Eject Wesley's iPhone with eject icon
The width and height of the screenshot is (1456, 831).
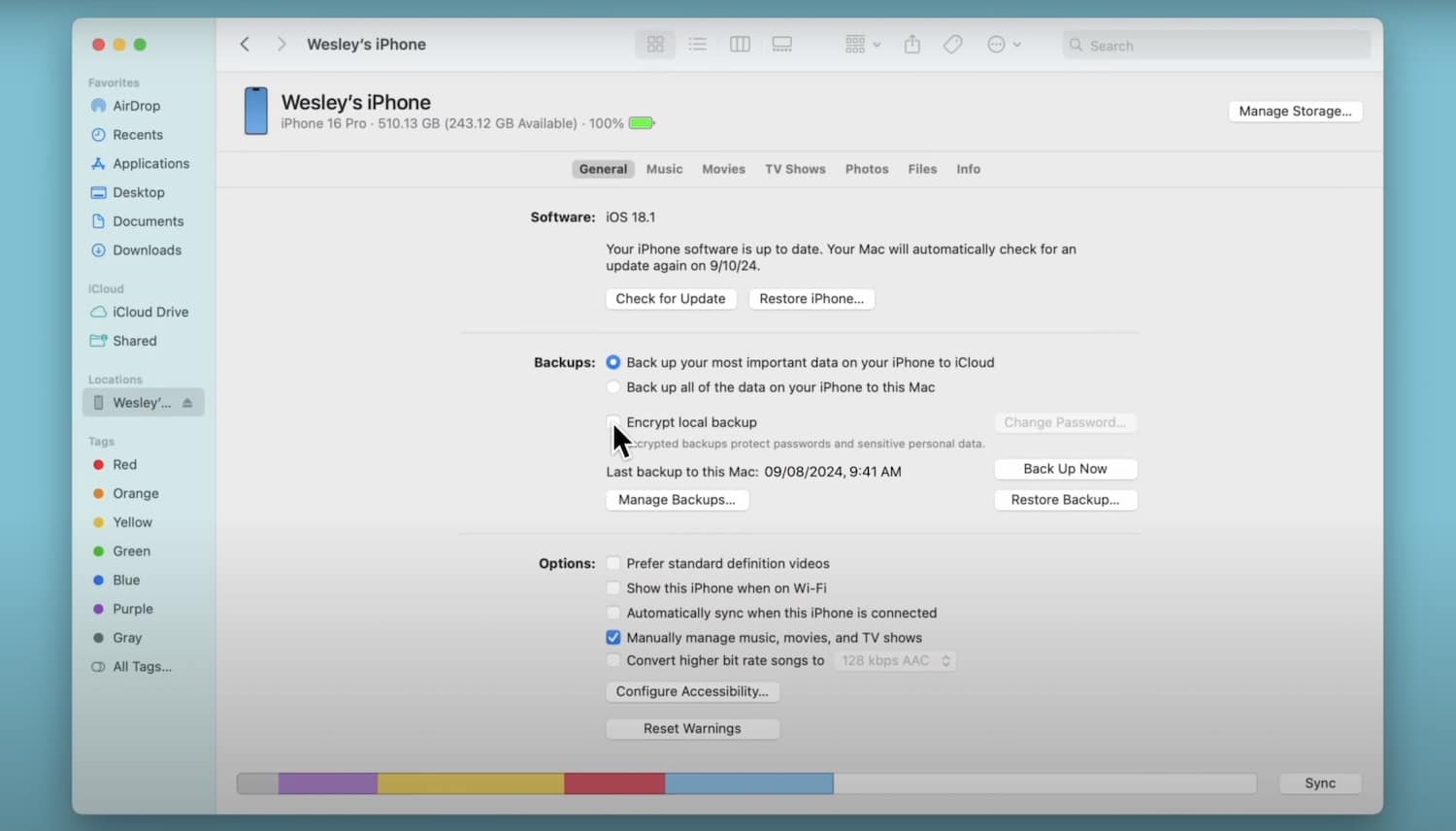(x=187, y=403)
